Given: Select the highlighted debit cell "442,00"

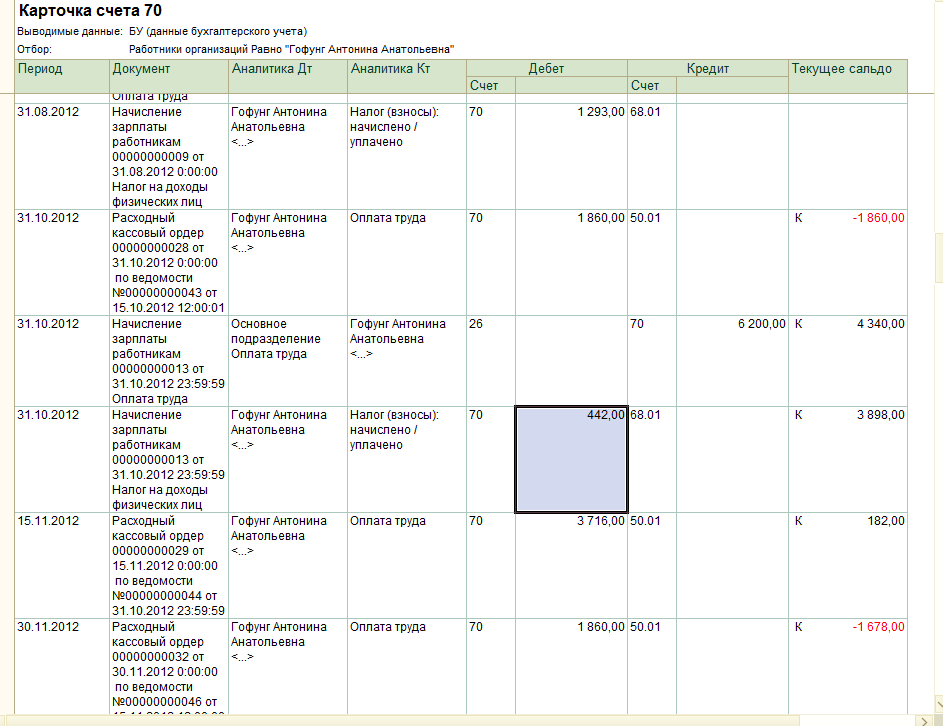Looking at the screenshot, I should click(571, 460).
